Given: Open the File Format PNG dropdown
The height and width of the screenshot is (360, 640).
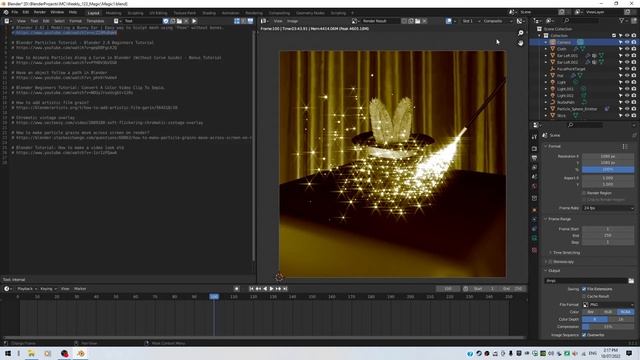Looking at the screenshot, I should point(608,304).
